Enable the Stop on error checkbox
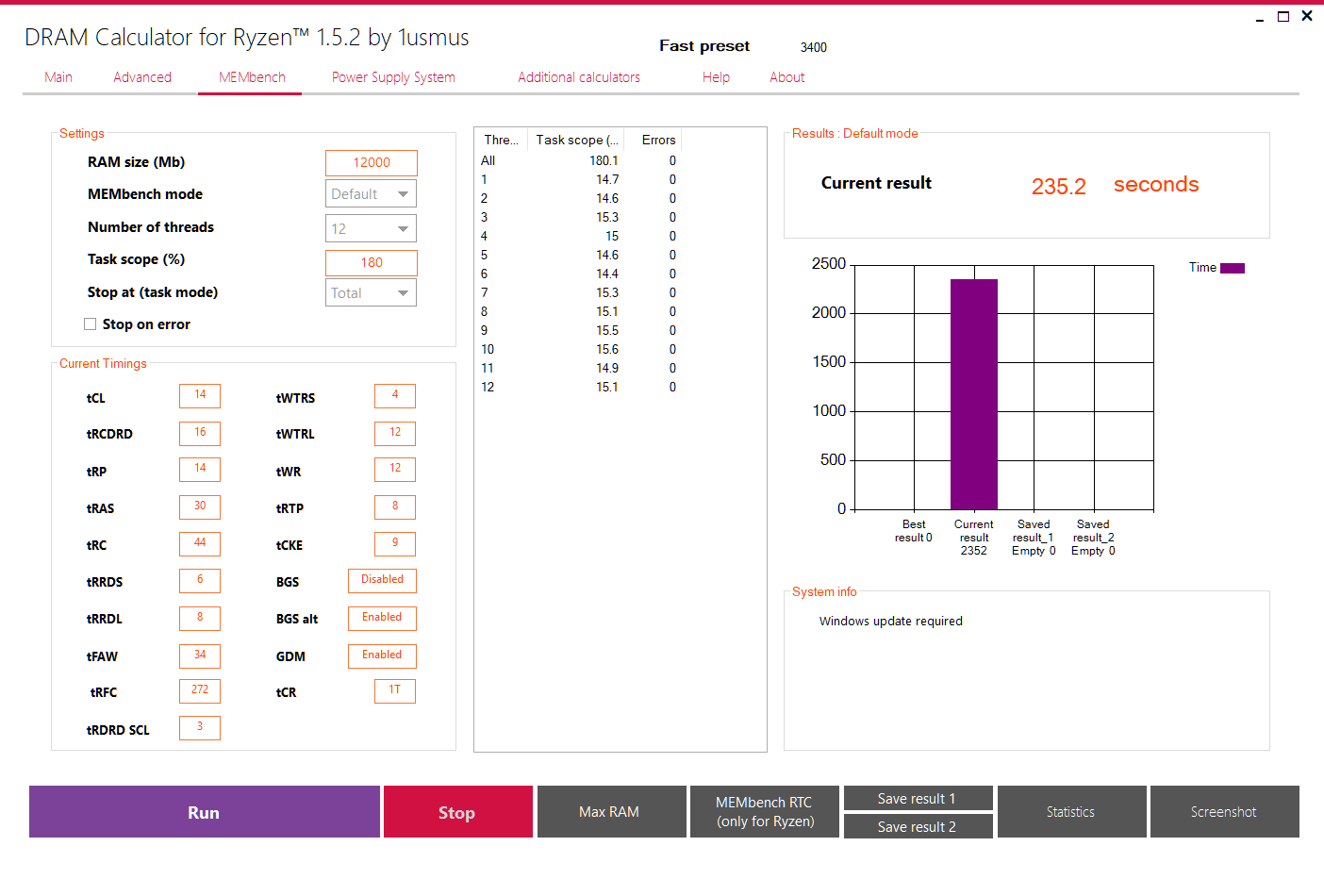This screenshot has height=896, width=1324. pos(91,324)
